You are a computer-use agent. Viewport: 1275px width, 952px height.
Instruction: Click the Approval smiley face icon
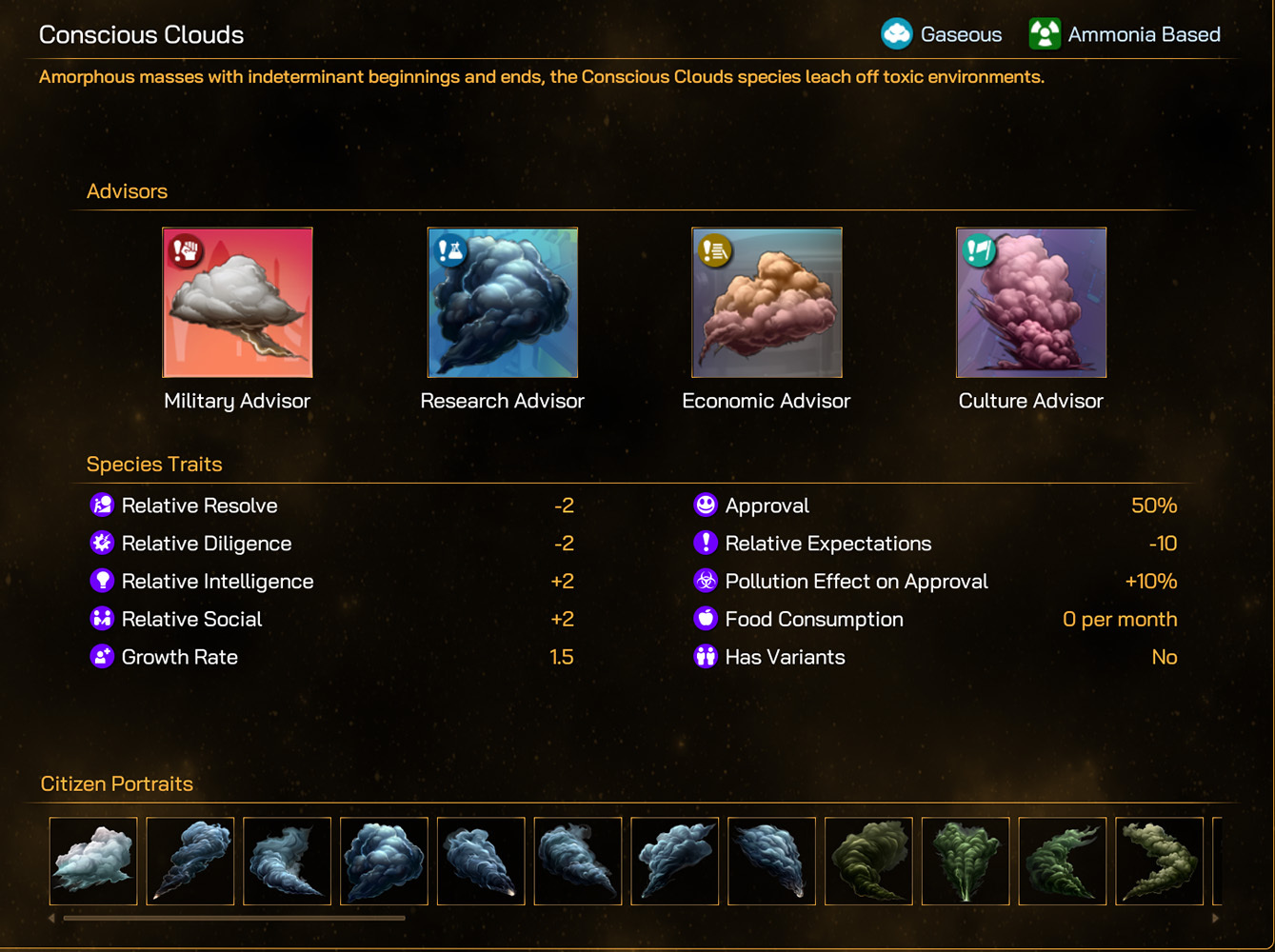click(706, 506)
